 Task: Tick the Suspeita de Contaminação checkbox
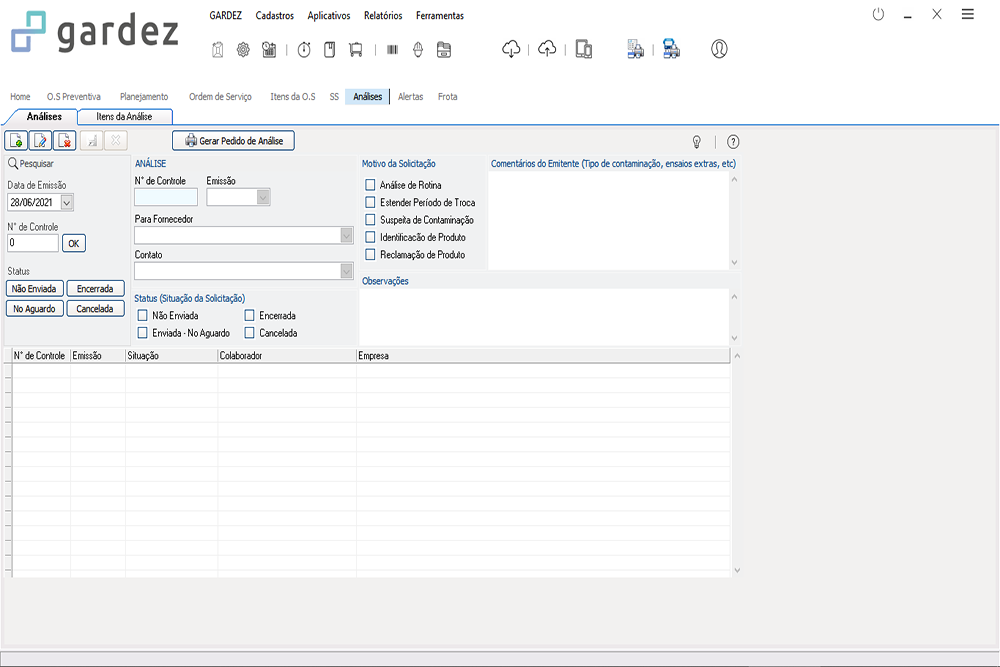click(x=370, y=219)
